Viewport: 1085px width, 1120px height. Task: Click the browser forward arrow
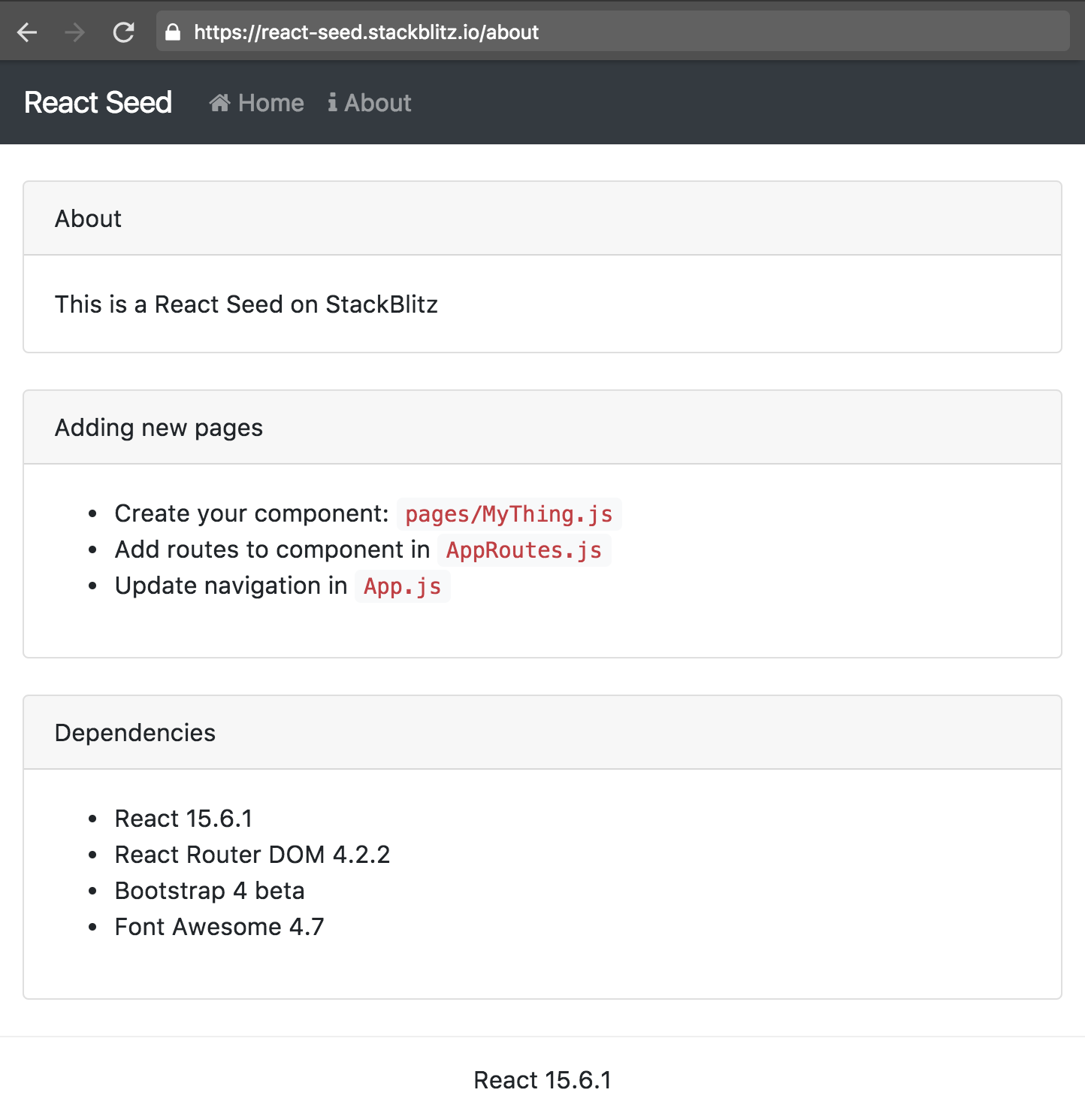74,32
